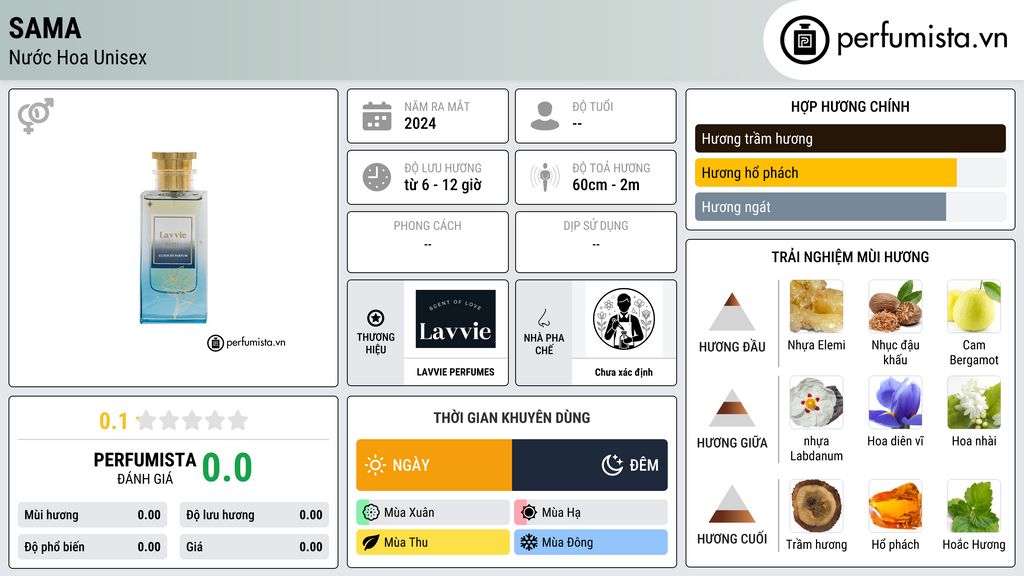Select the nhựa Labdanum note image
1024x576 pixels.
[x=816, y=402]
